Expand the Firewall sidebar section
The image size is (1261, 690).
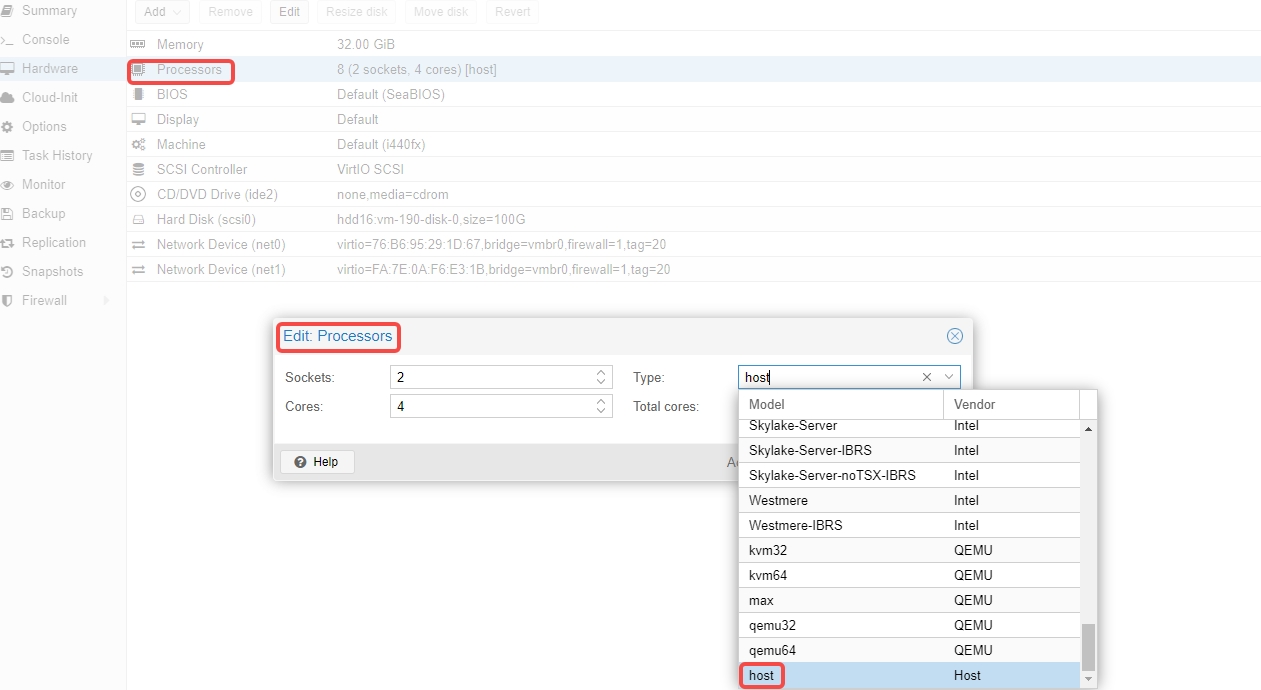pyautogui.click(x=46, y=300)
